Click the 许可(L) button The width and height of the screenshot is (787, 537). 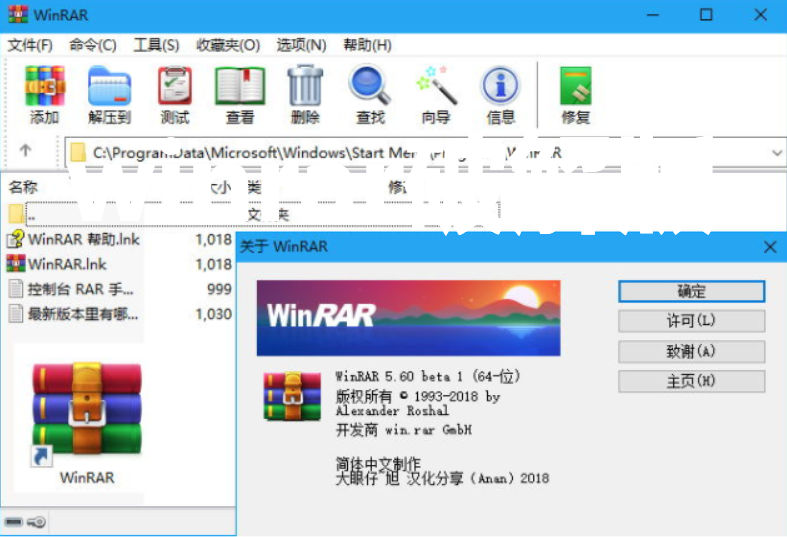pyautogui.click(x=692, y=321)
